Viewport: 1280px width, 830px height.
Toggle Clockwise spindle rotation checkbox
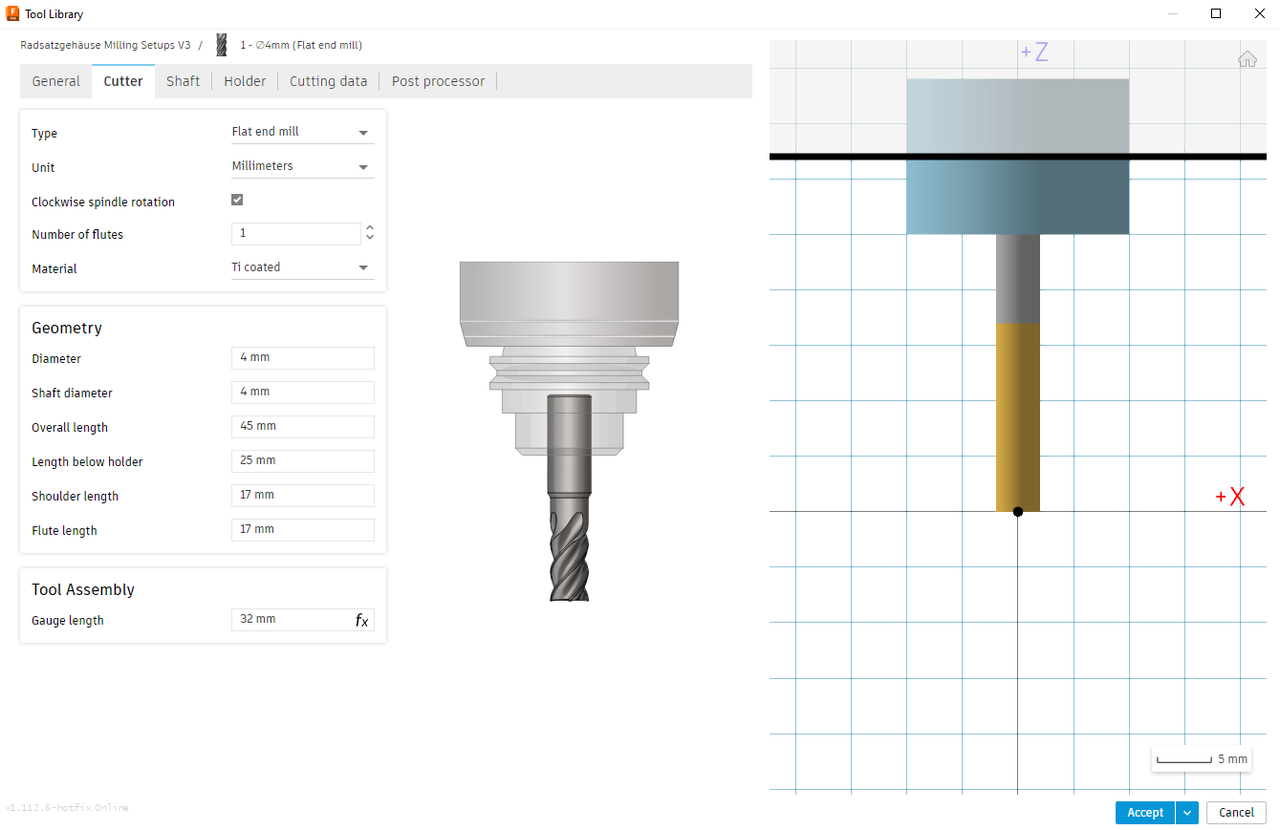click(x=237, y=200)
